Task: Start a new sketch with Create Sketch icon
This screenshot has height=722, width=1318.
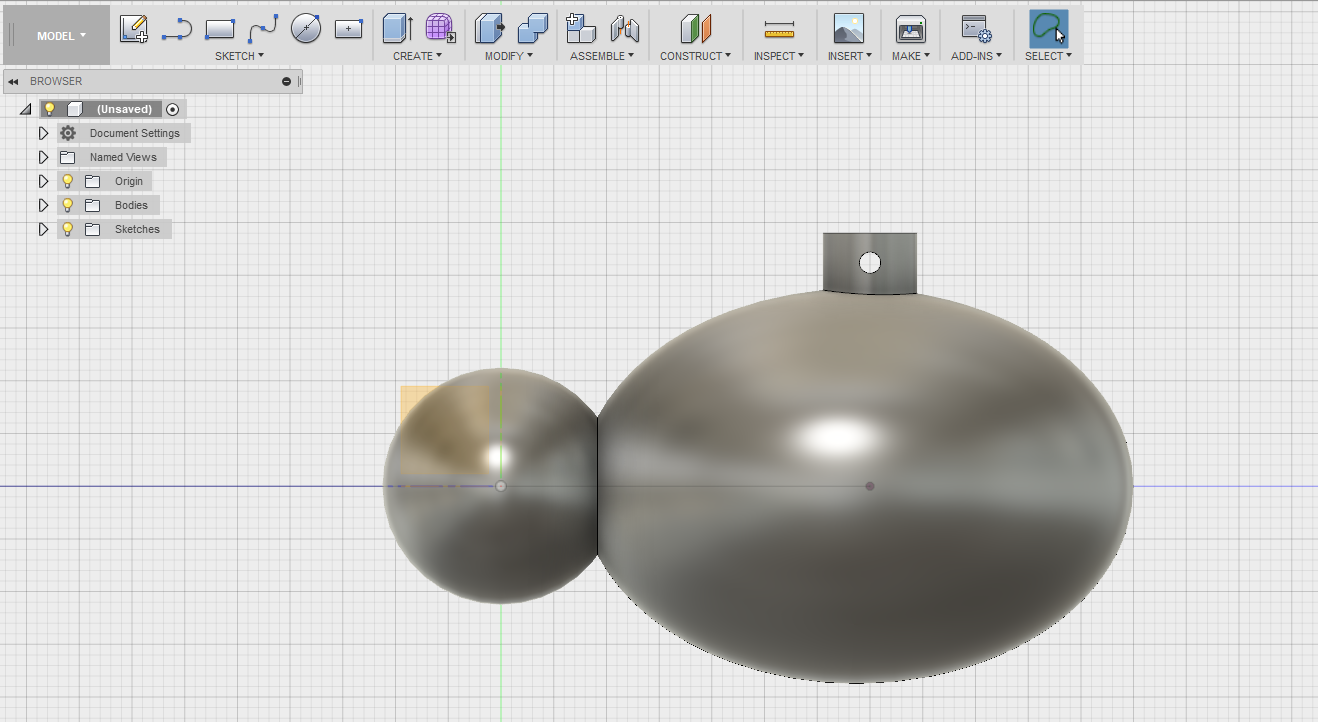Action: [x=134, y=29]
